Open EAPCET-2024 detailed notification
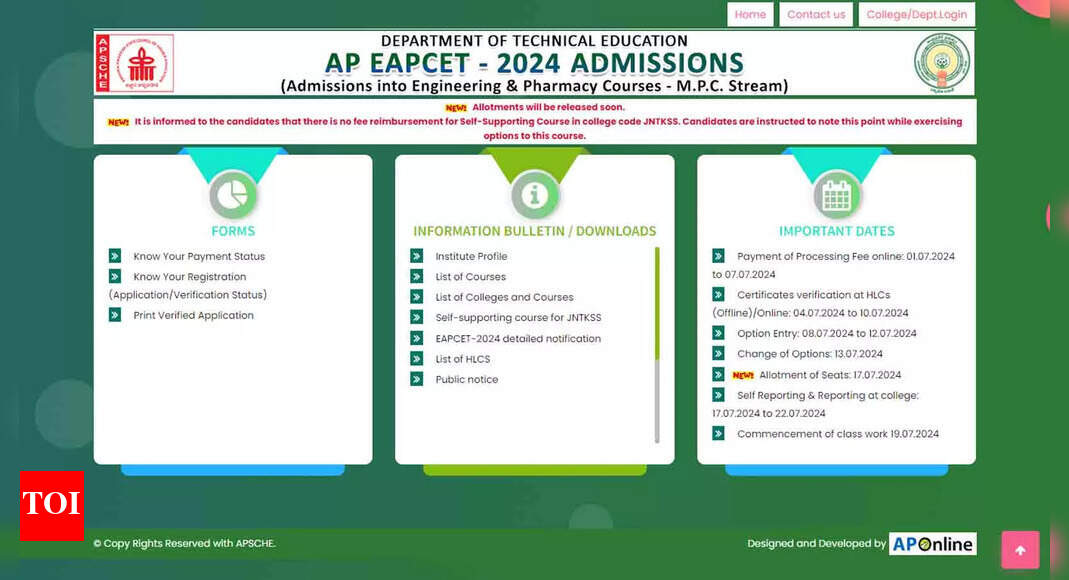 518,338
